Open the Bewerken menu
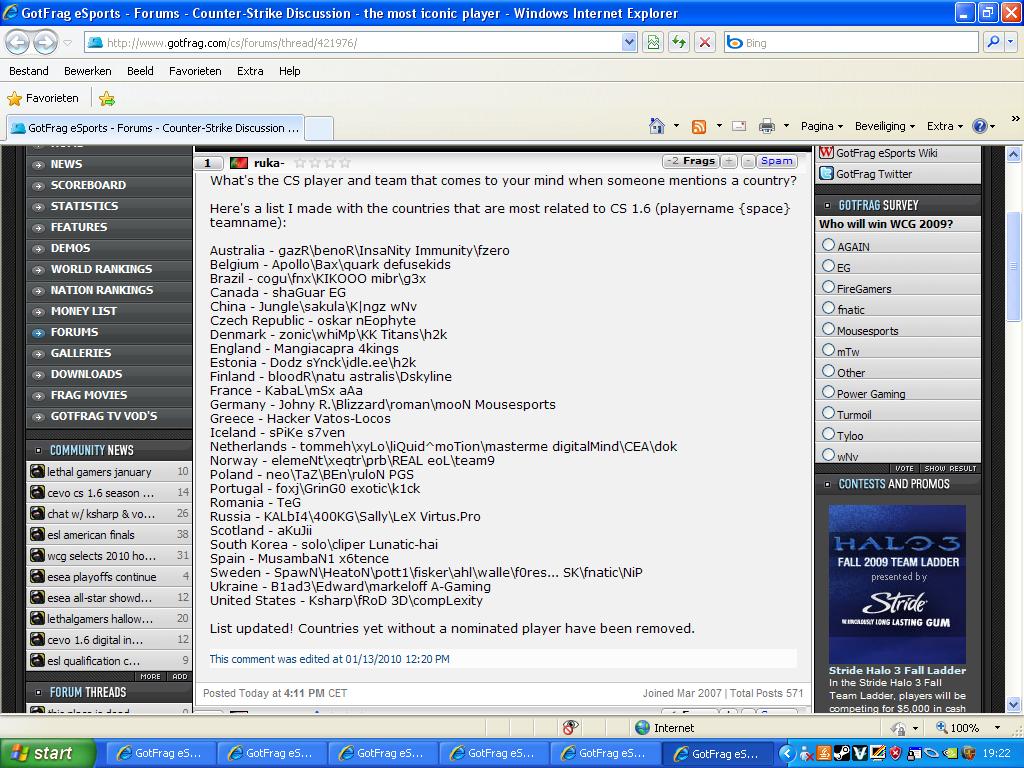Image resolution: width=1024 pixels, height=768 pixels. (88, 71)
